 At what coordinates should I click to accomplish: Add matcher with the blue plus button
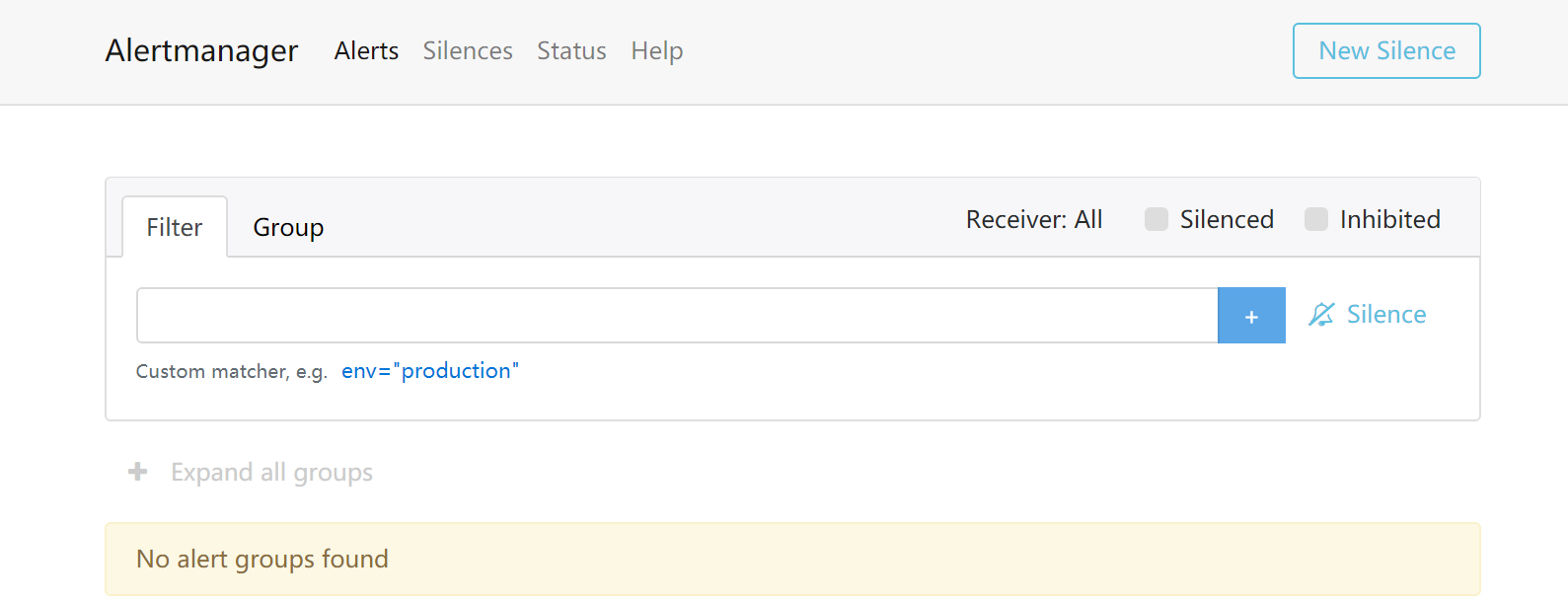1251,316
